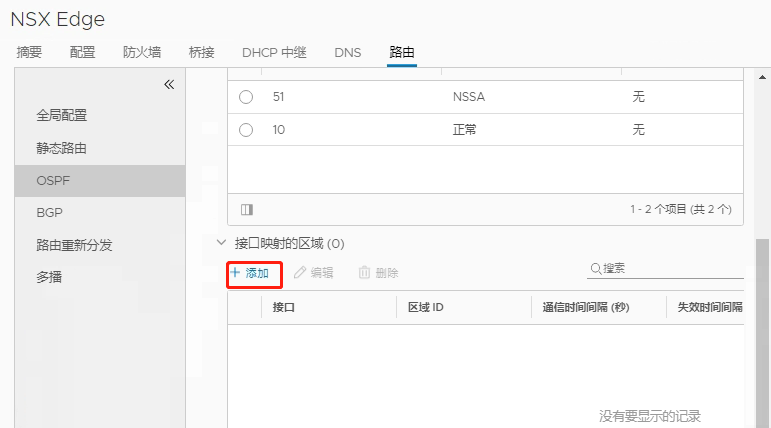
Task: Open 路由重新分发 in sidebar
Action: pyautogui.click(x=74, y=245)
